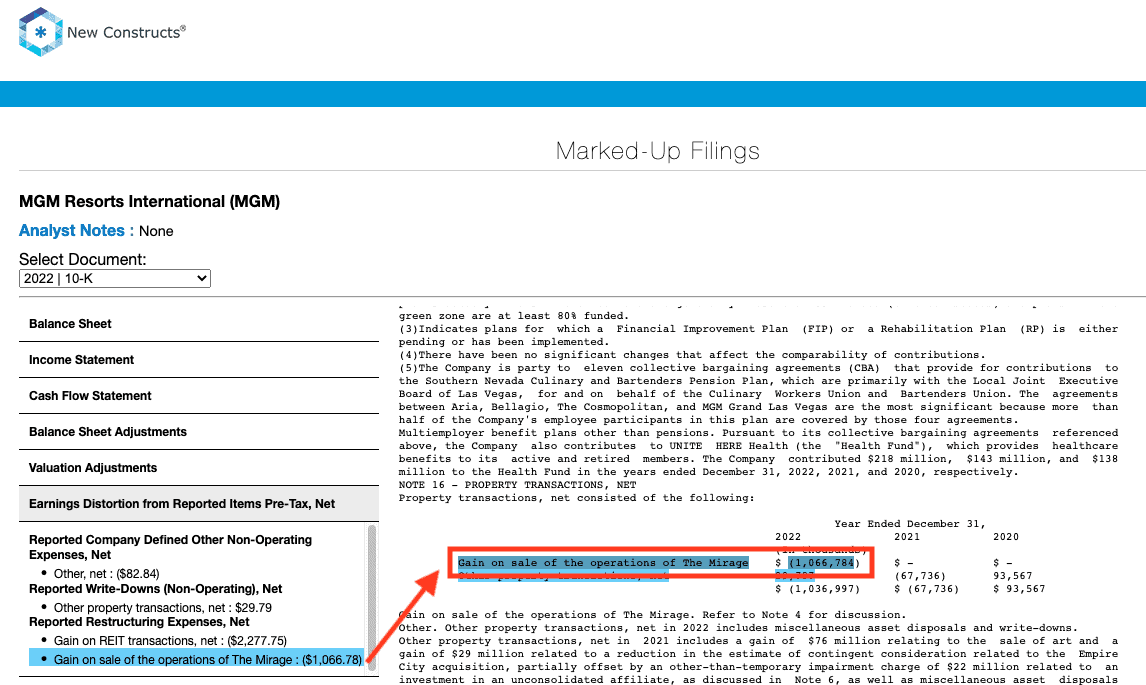Viewport: 1146px width, 685px height.
Task: Click 'Reported Company Defined Other Non-Operating Expenses, Net' heading
Action: (170, 547)
